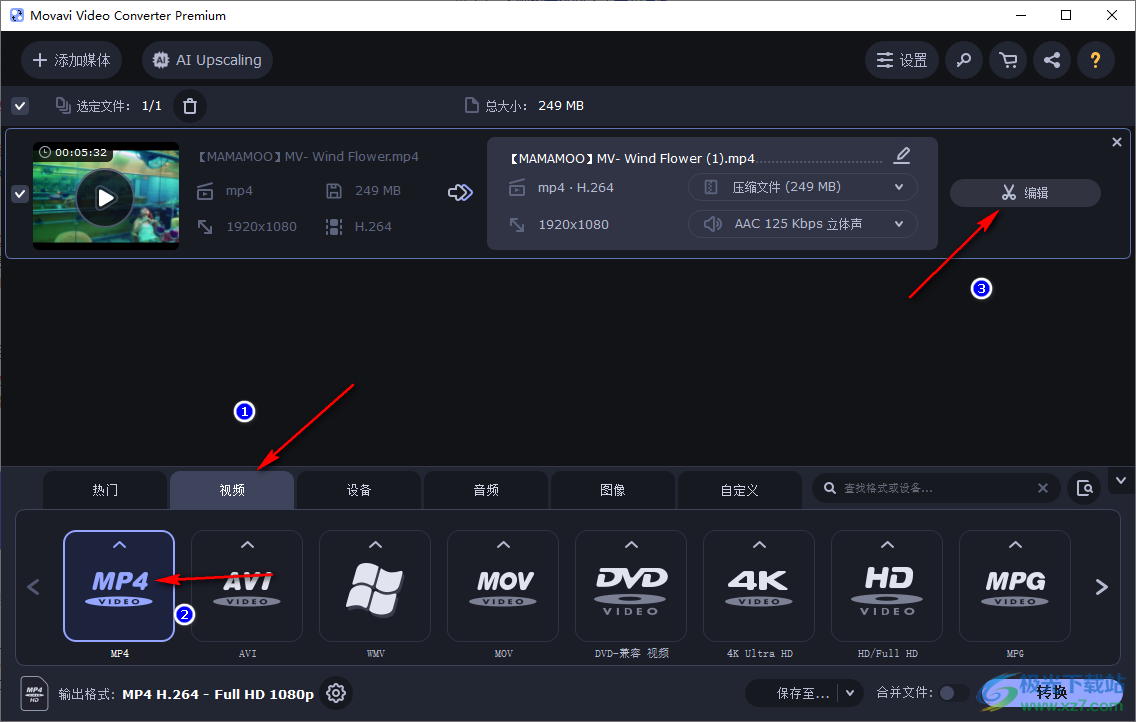1136x722 pixels.
Task: Expand presets chevron above AVI
Action: (x=247, y=545)
